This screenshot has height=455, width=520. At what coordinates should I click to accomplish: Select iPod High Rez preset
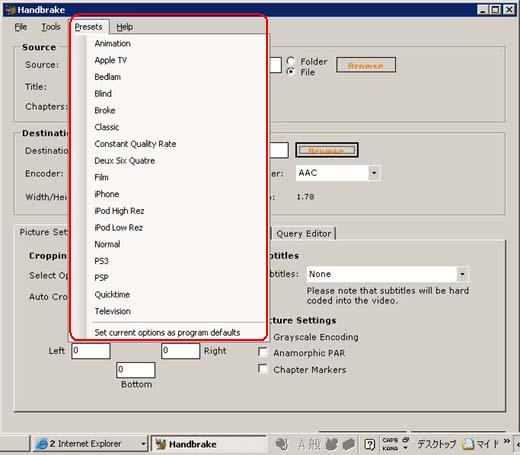tap(119, 211)
